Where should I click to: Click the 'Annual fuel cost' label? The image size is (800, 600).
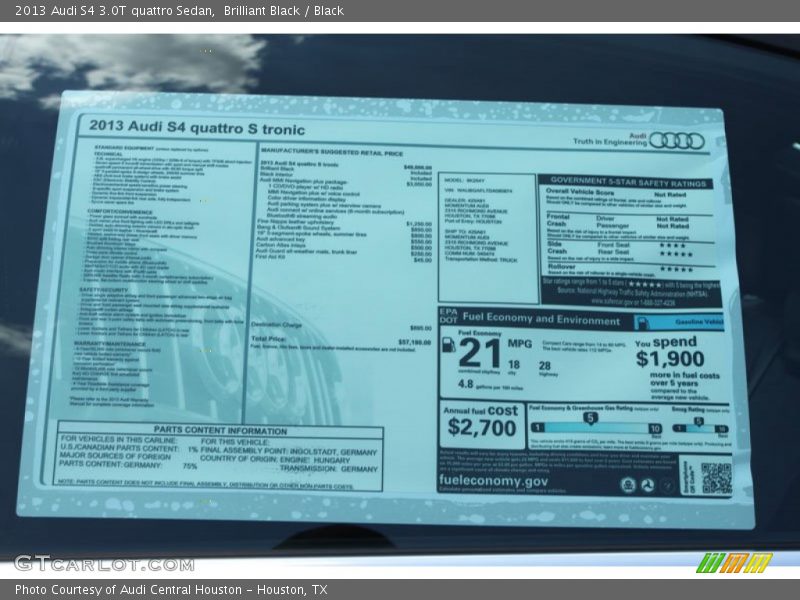[x=480, y=410]
